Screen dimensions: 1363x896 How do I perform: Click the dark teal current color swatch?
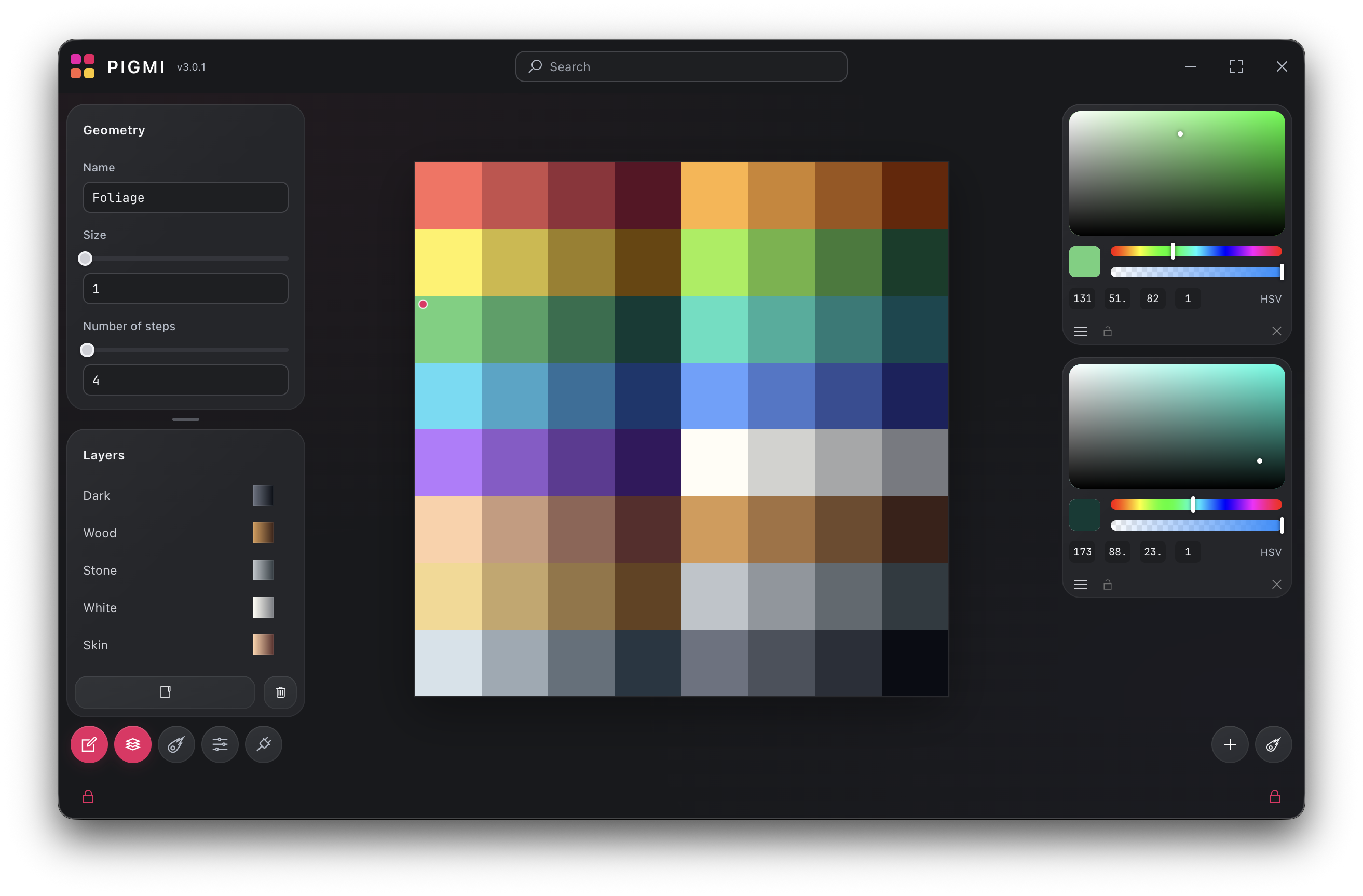pyautogui.click(x=1084, y=514)
